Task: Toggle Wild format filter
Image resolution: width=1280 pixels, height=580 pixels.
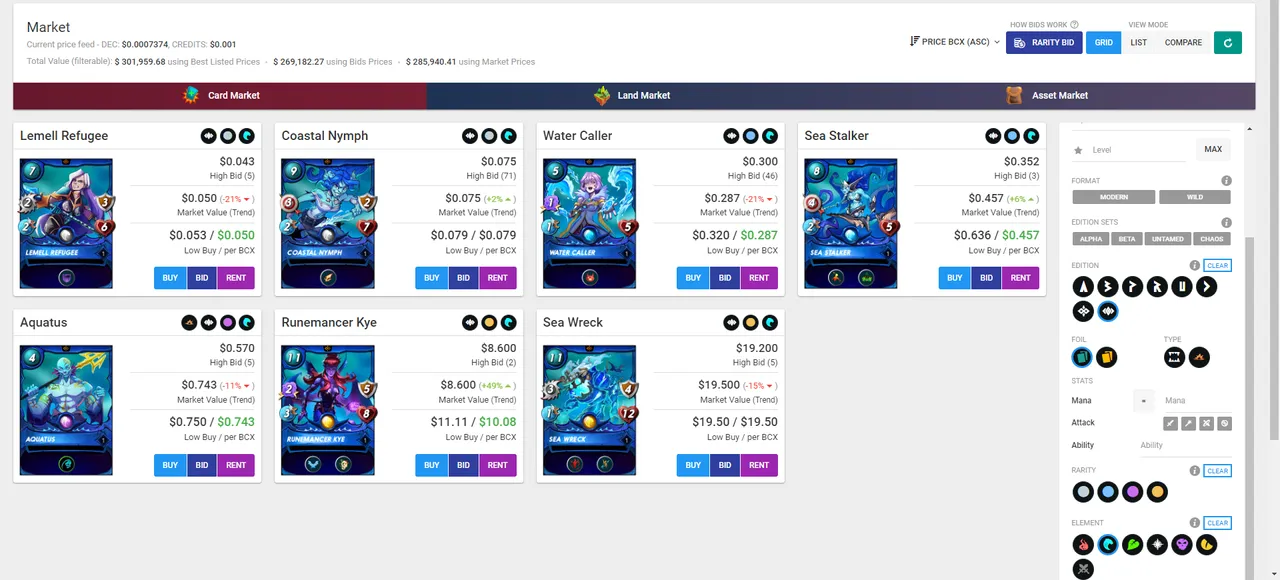Action: tap(1194, 197)
